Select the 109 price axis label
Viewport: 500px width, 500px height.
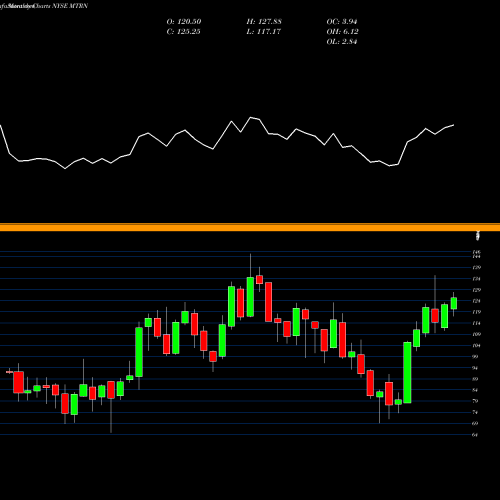point(477,334)
